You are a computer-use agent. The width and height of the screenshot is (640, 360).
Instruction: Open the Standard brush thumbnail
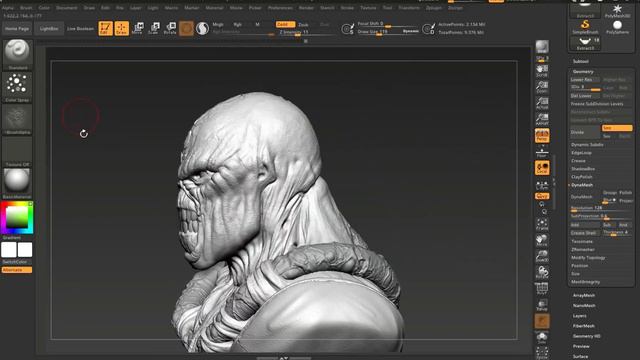17,55
